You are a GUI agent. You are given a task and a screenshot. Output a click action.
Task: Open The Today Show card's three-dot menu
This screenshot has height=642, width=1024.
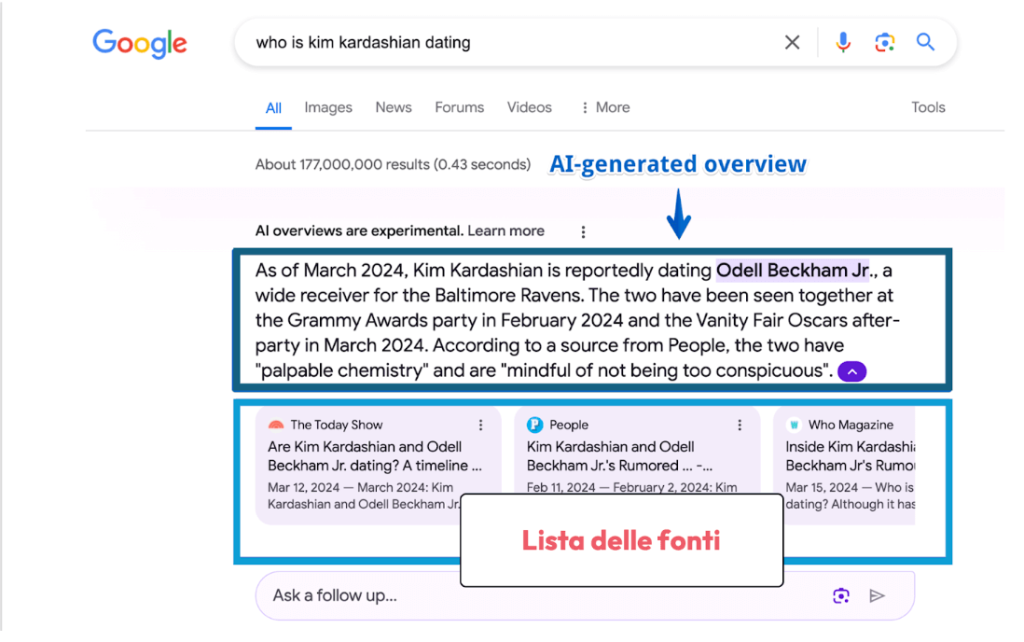(481, 425)
